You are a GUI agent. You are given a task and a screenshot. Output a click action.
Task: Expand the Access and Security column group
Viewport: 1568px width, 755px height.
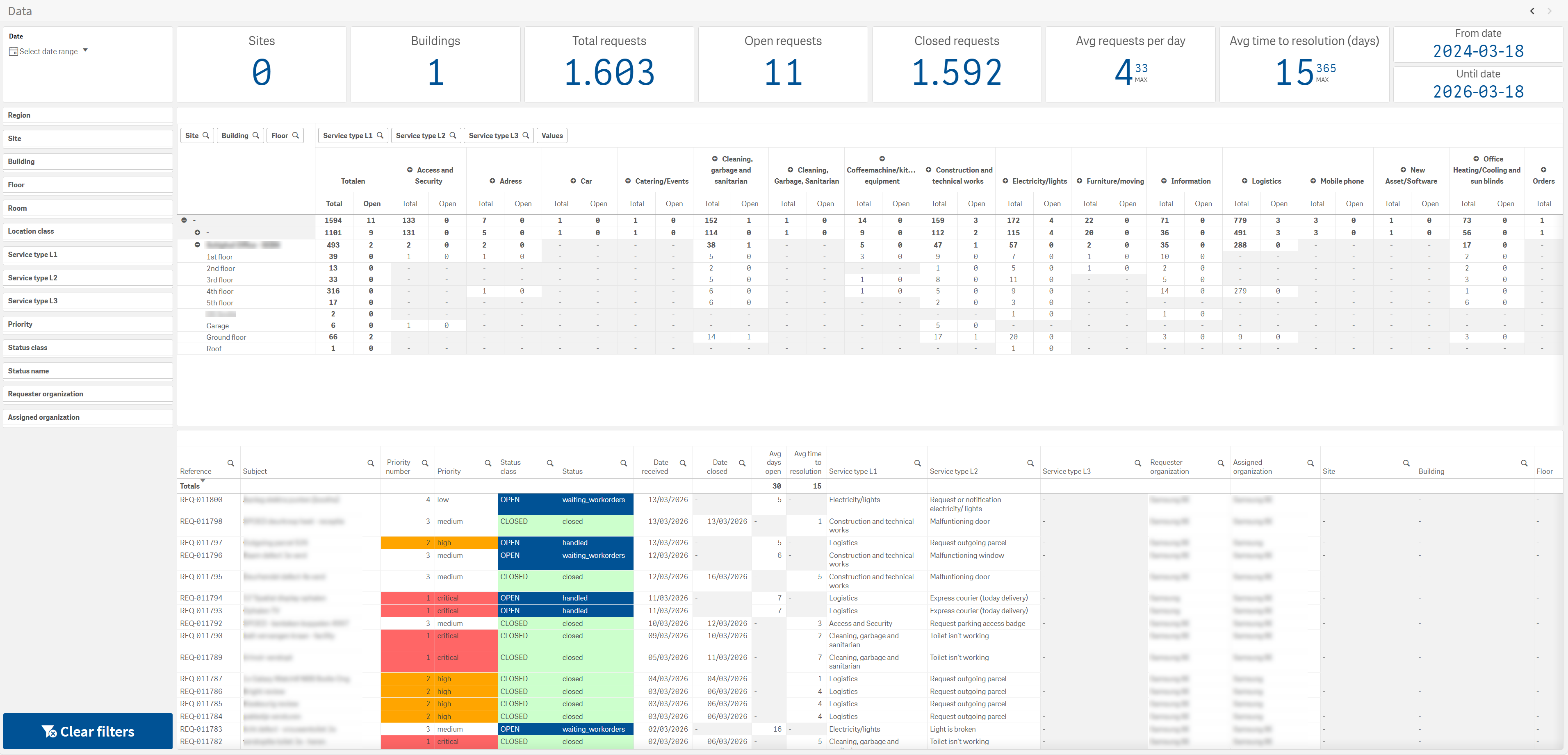point(410,171)
